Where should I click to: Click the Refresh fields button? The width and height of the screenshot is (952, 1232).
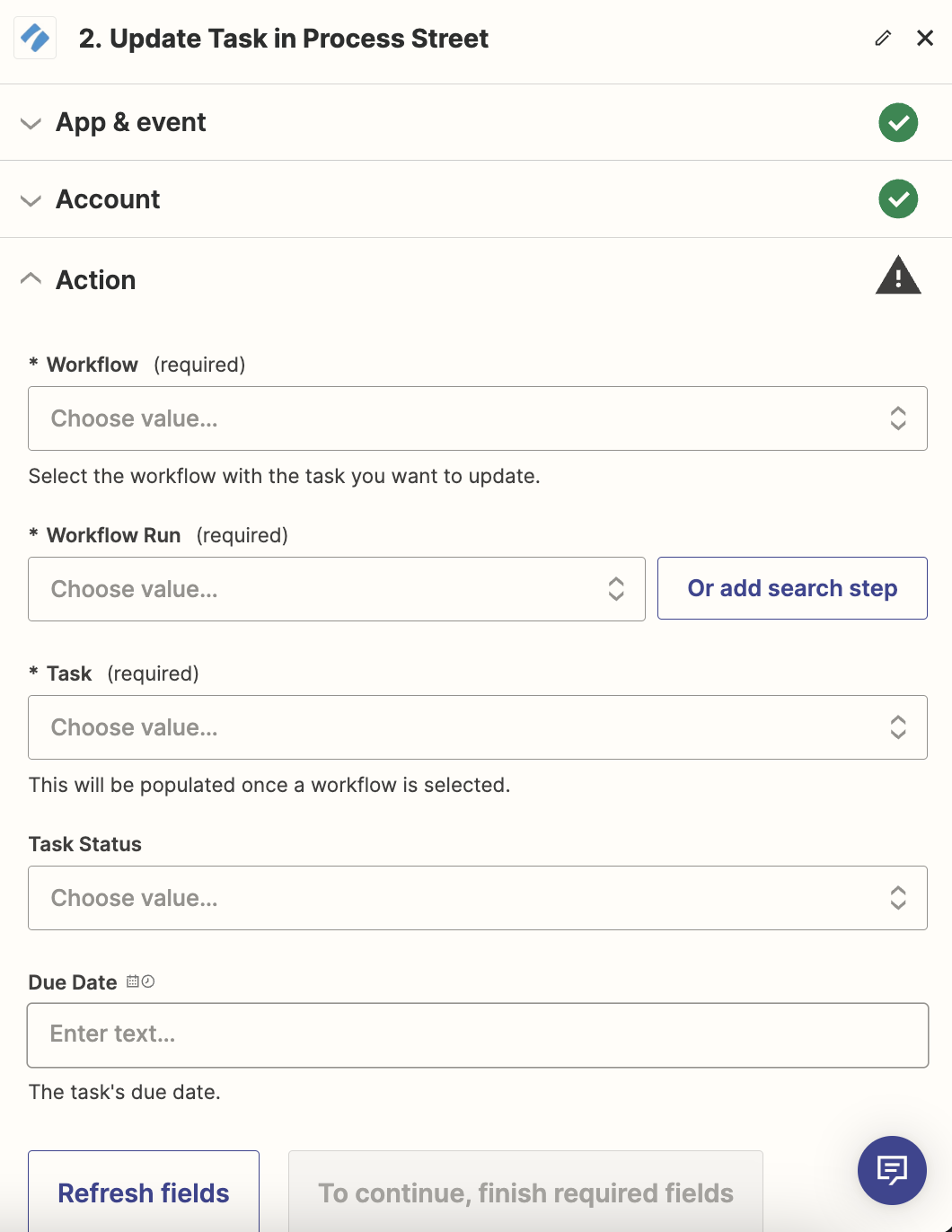pos(144,1192)
